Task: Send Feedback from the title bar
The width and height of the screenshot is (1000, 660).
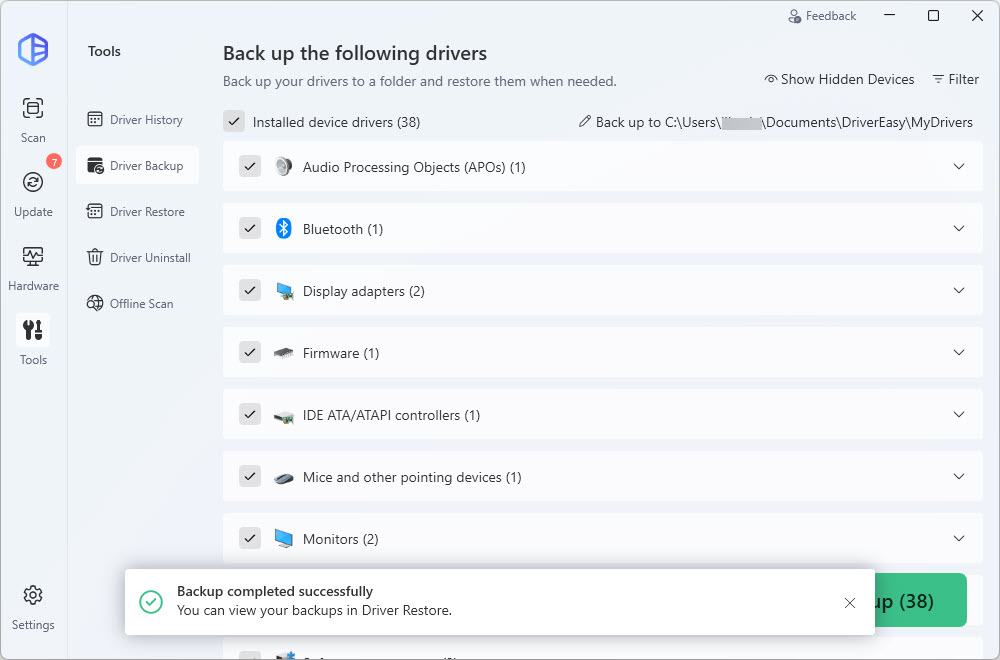Action: (x=822, y=16)
